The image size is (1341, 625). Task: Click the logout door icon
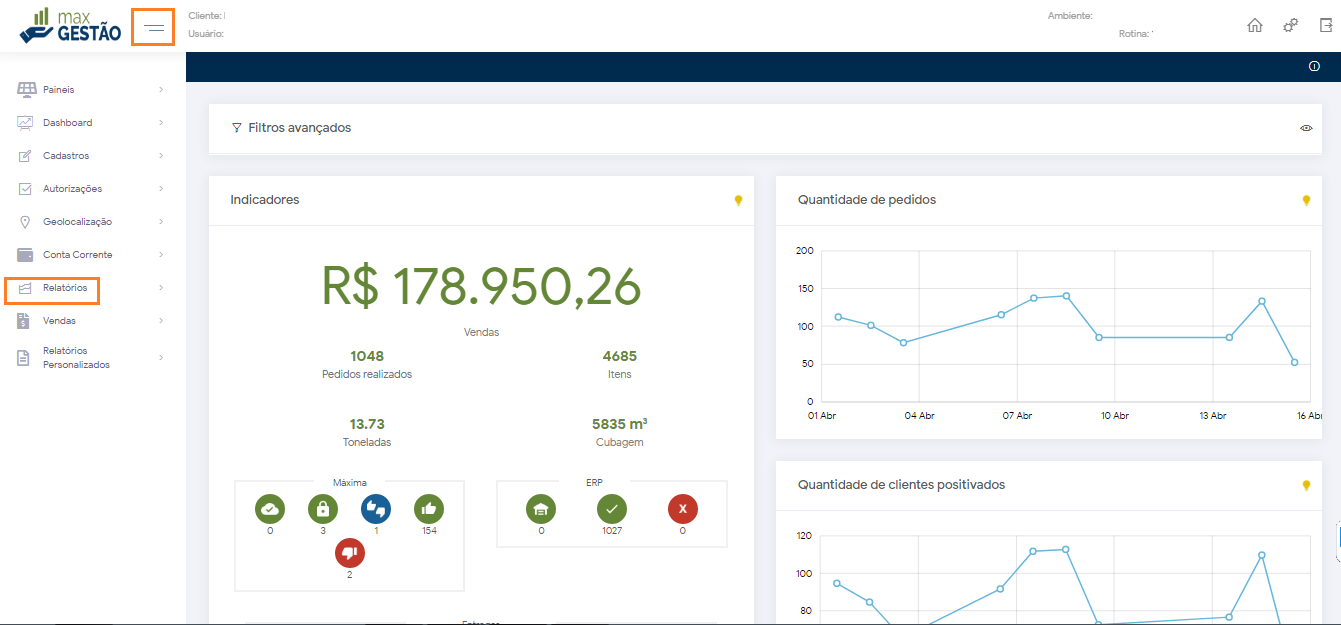point(1326,26)
